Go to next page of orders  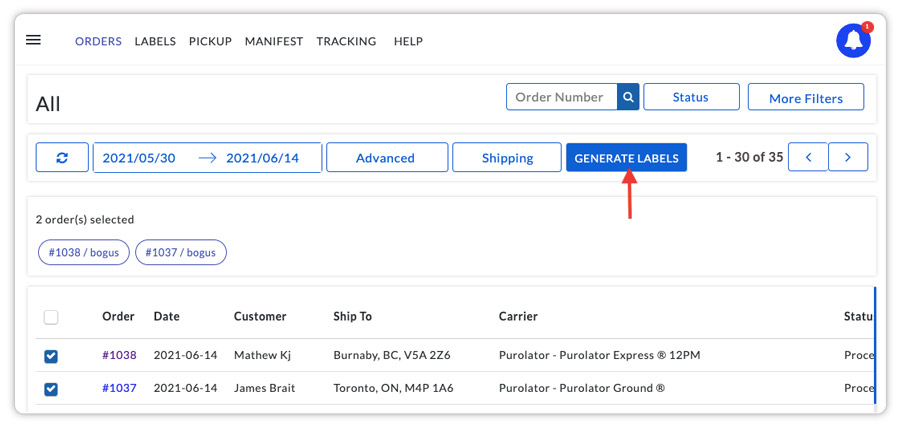point(848,157)
